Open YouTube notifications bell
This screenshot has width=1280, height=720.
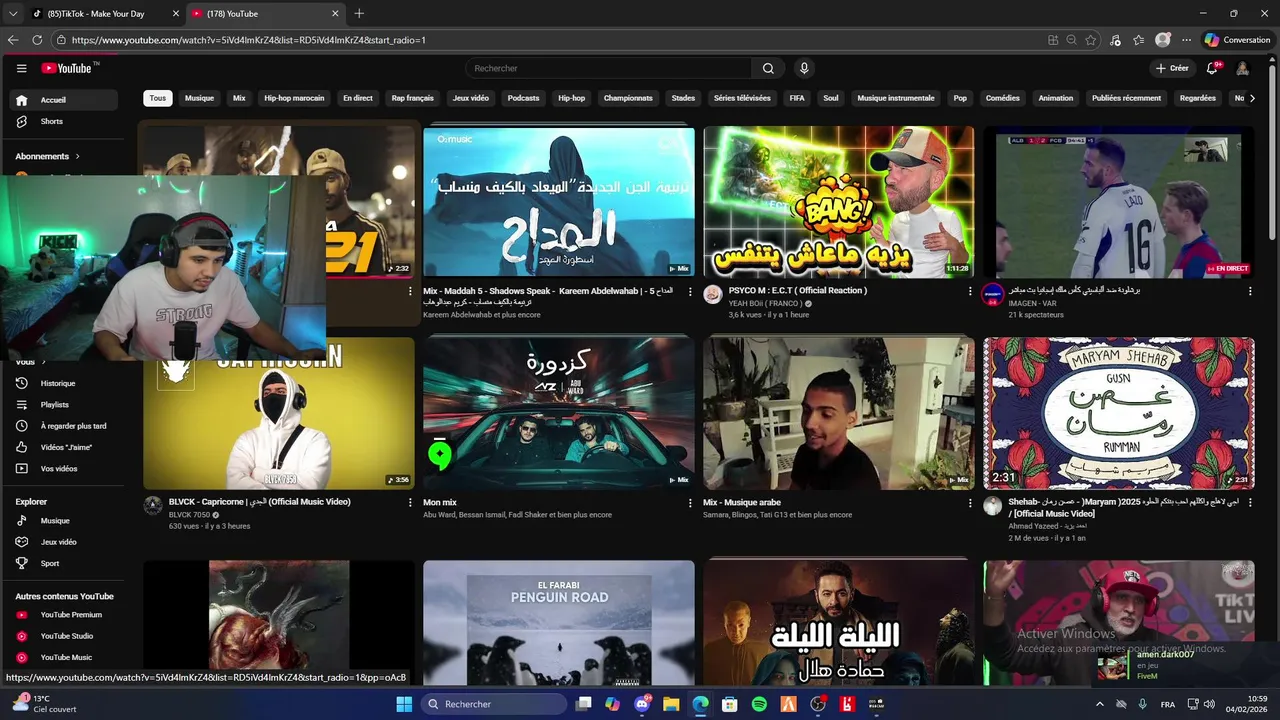[x=1211, y=68]
